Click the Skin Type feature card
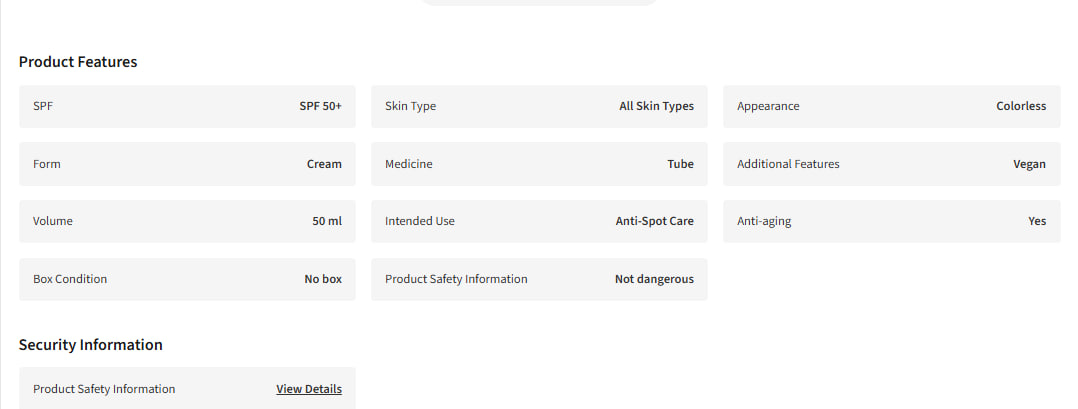The width and height of the screenshot is (1078, 409). pos(539,107)
